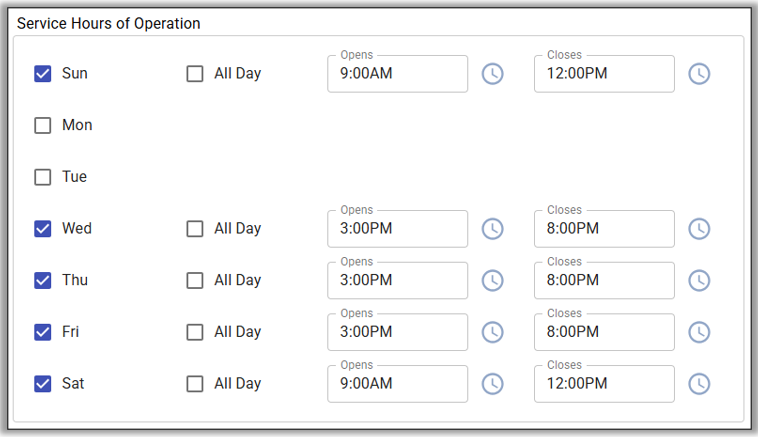Viewport: 758px width, 437px height.
Task: Click clock icon for Saturday Closes time
Action: coord(699,384)
